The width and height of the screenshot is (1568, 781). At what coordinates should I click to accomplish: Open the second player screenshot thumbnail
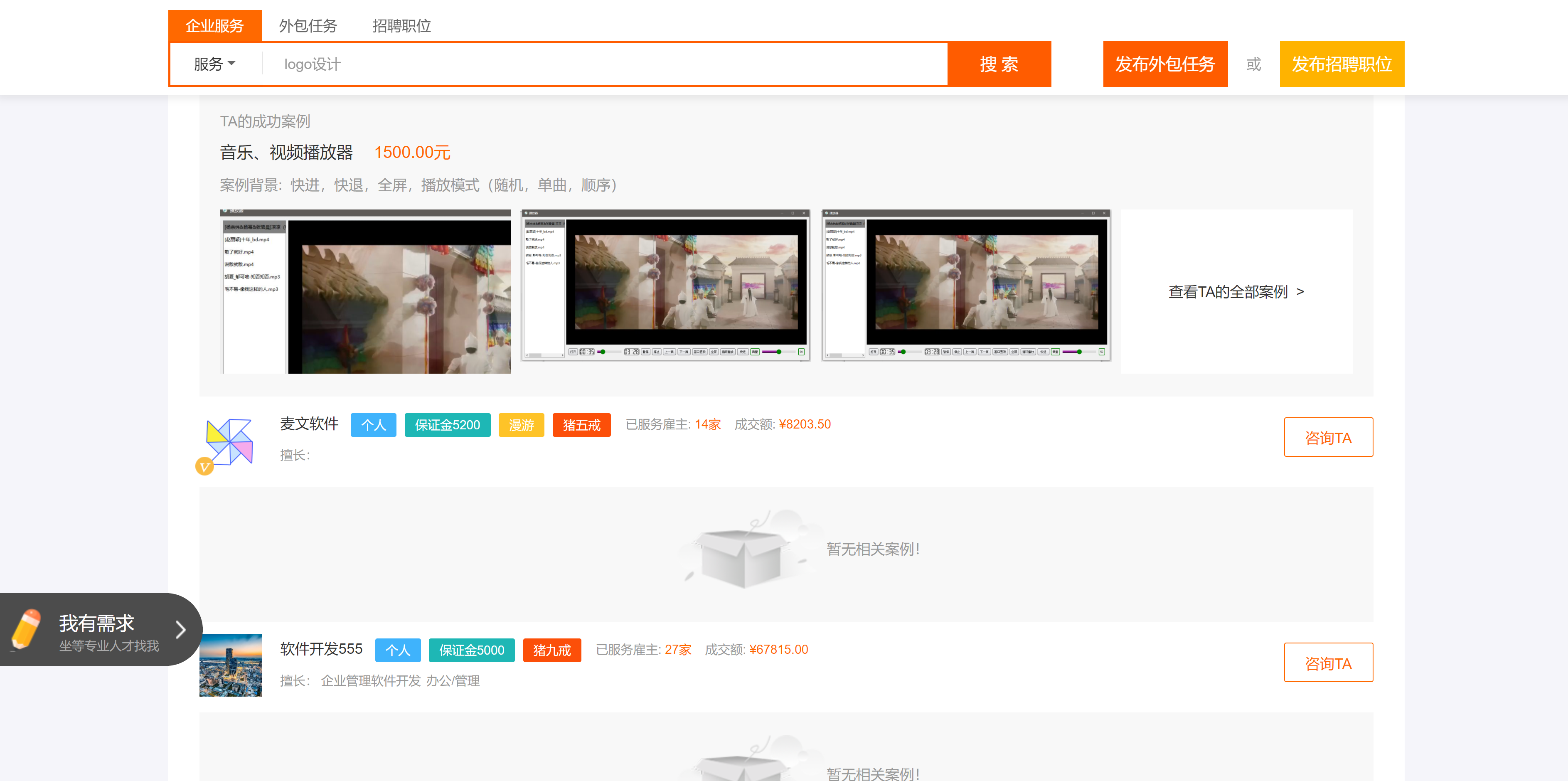click(x=665, y=286)
